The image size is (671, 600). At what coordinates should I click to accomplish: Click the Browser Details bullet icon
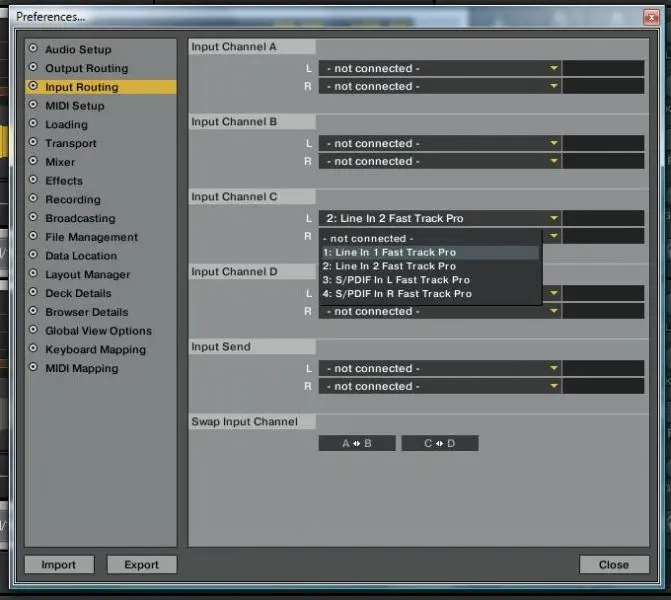(33, 312)
